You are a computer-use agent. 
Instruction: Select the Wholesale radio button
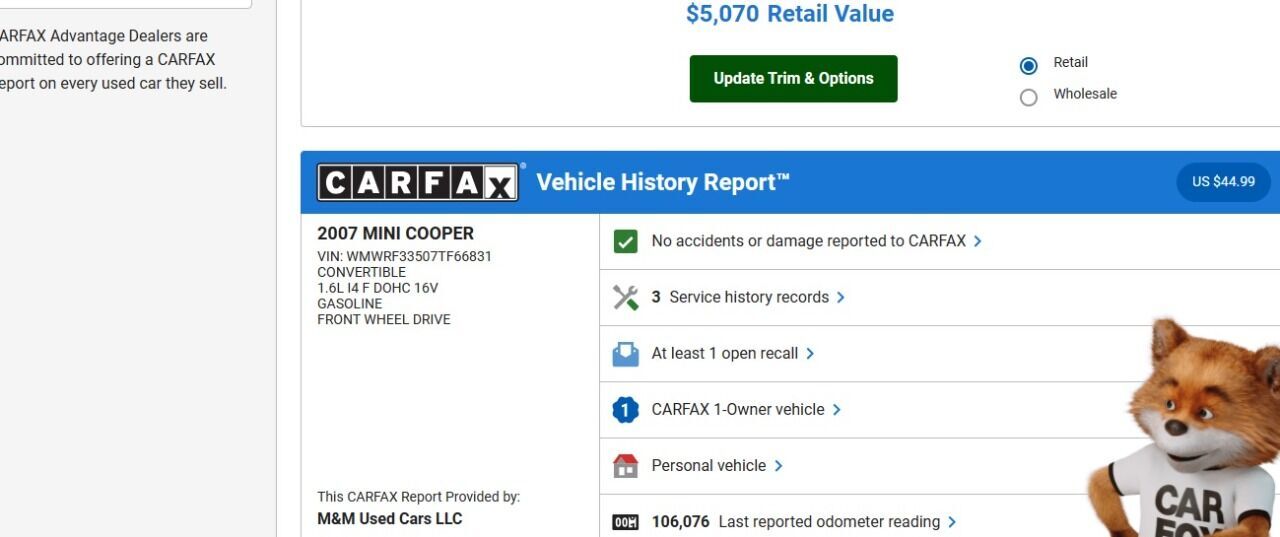(1028, 97)
